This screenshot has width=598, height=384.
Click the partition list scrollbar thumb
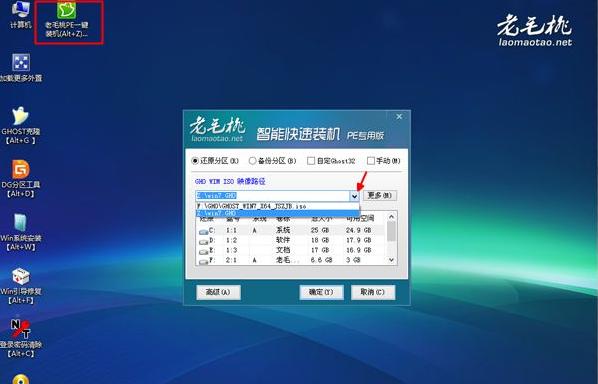pos(391,231)
